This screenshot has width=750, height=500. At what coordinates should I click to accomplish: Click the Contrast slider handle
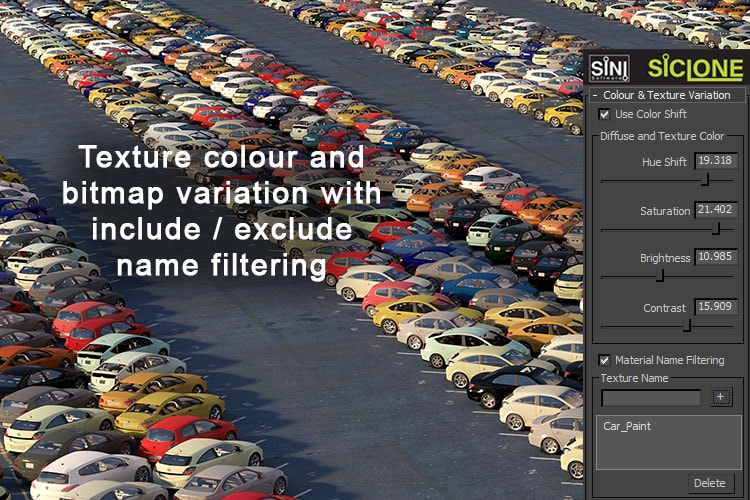[x=687, y=326]
